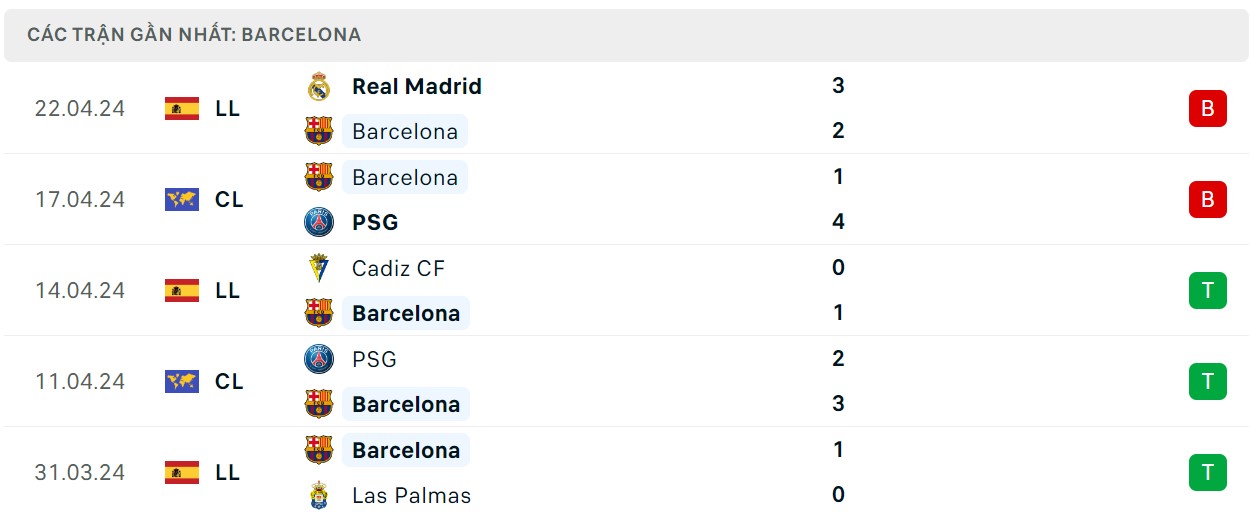Click the Cadiz CF club crest
Screen dimensions: 1250x515
pyautogui.click(x=319, y=268)
